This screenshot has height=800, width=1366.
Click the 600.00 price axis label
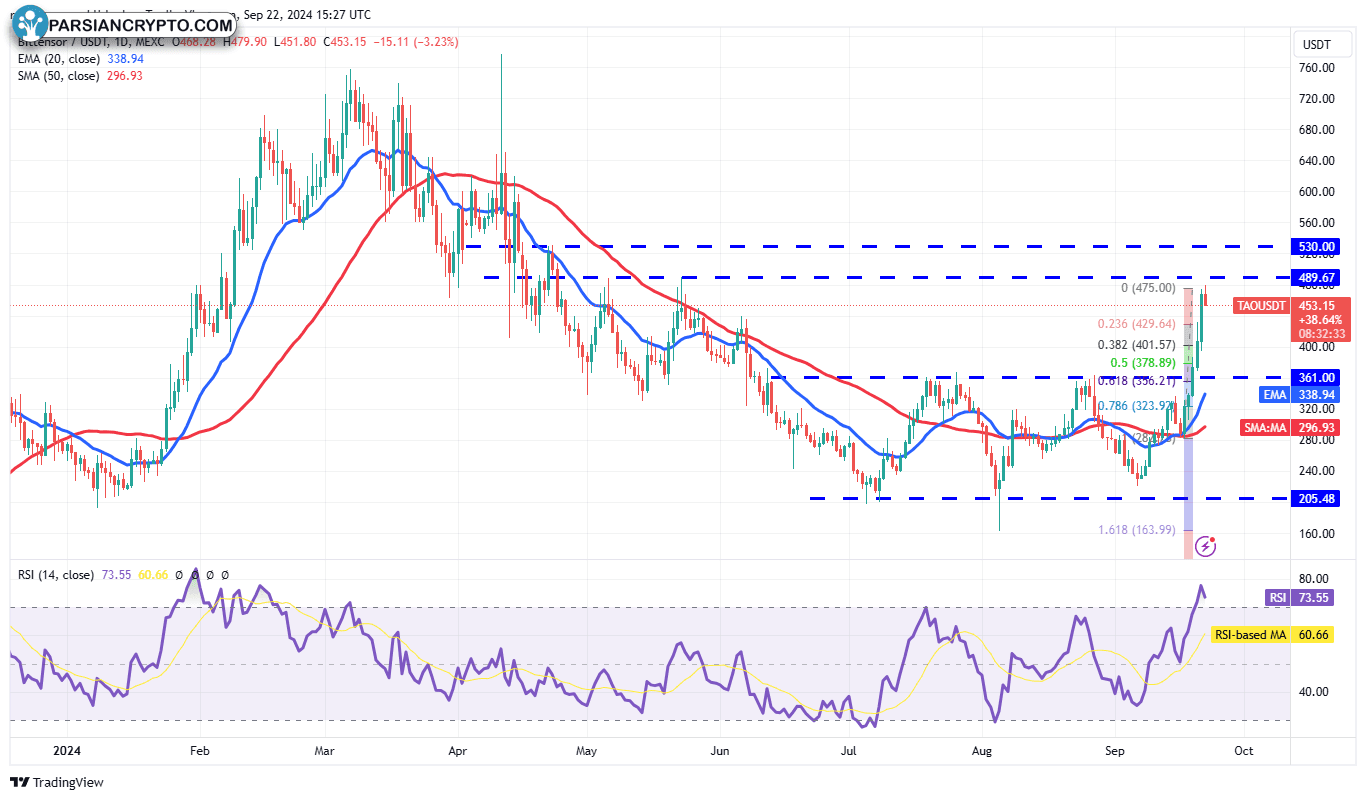(x=1316, y=192)
